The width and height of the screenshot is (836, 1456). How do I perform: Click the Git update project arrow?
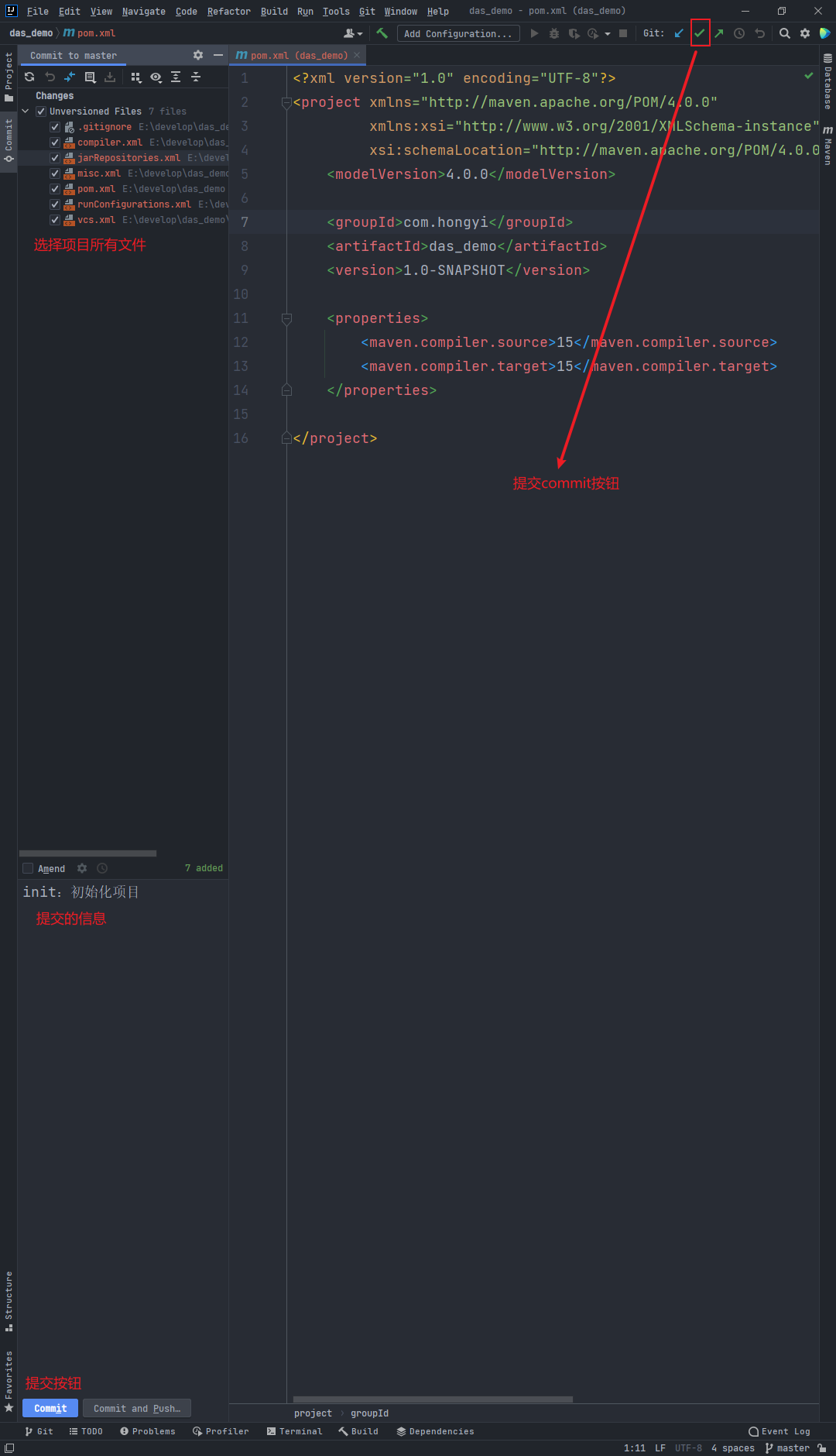(679, 33)
